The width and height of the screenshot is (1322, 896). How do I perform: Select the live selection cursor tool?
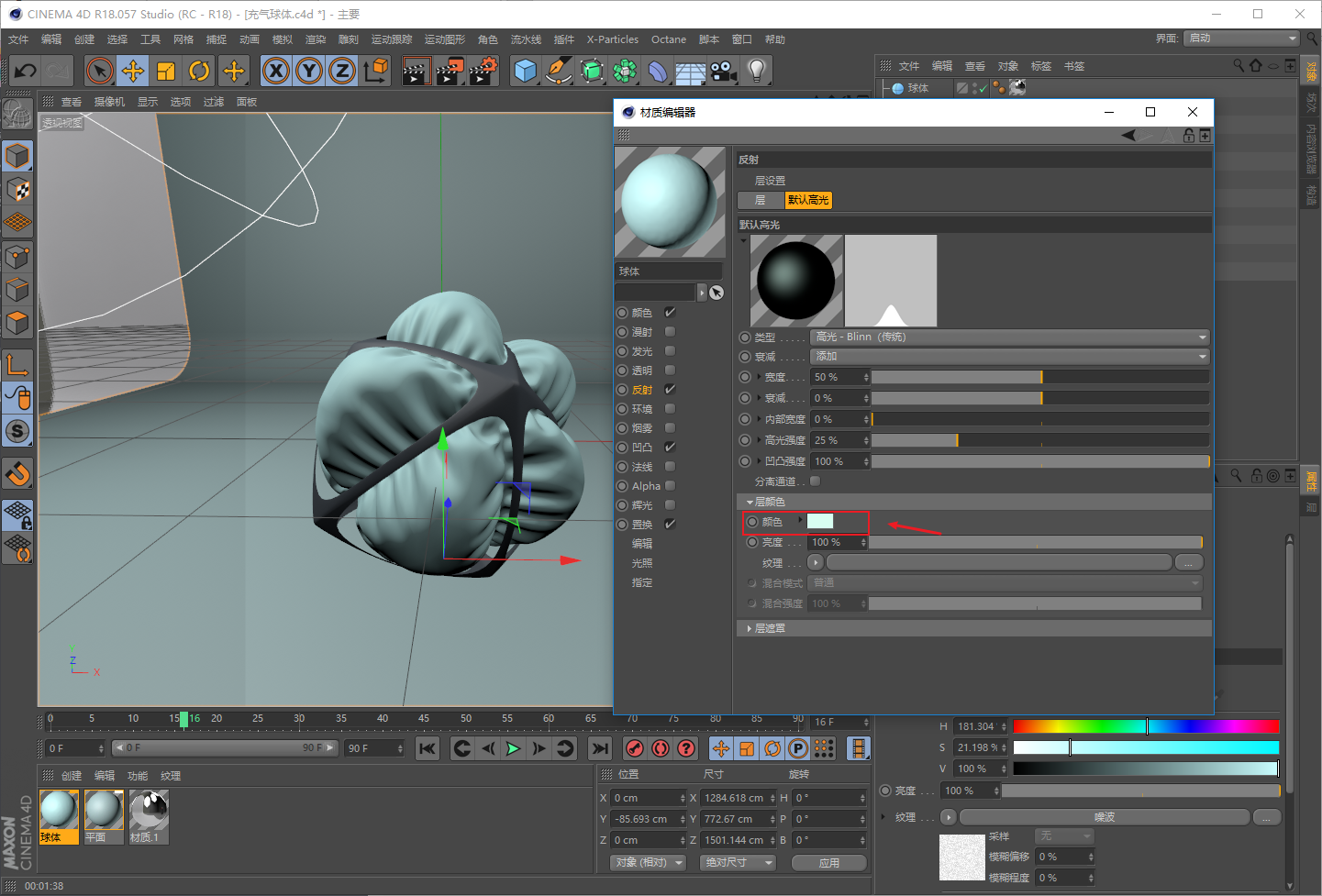point(100,71)
